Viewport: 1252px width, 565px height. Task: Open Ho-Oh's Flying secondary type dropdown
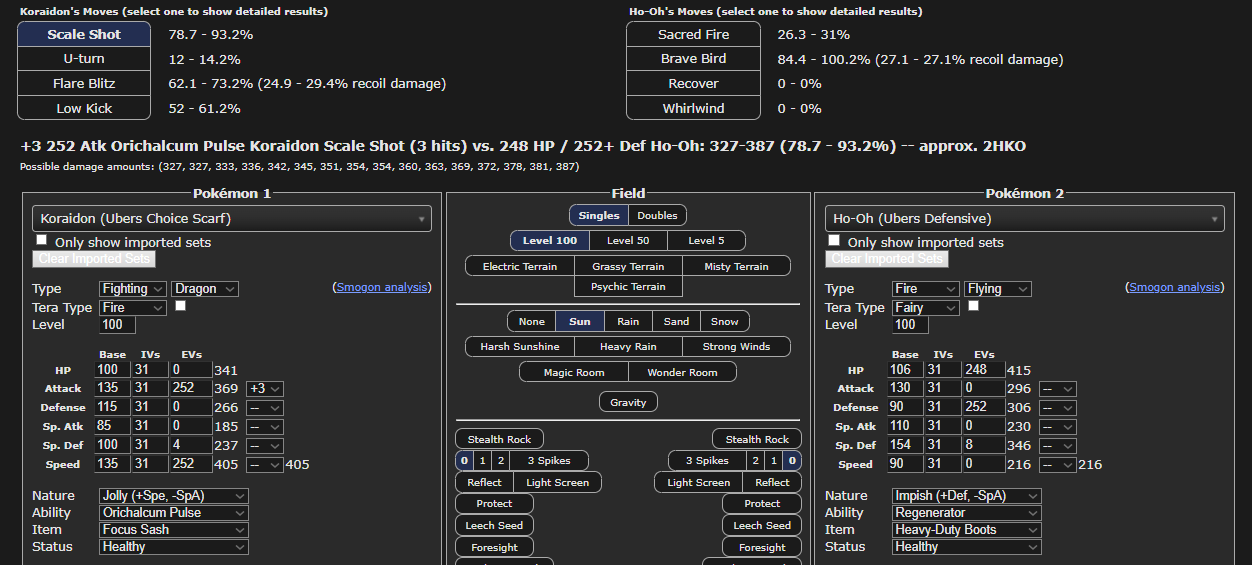[997, 288]
